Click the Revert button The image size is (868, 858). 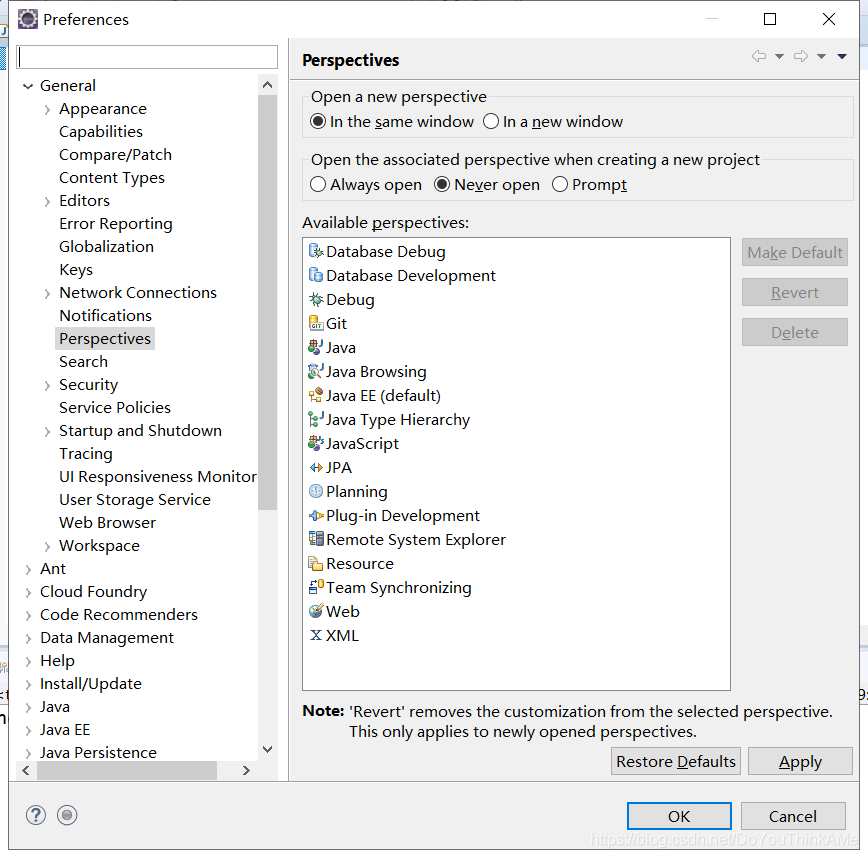pyautogui.click(x=794, y=292)
